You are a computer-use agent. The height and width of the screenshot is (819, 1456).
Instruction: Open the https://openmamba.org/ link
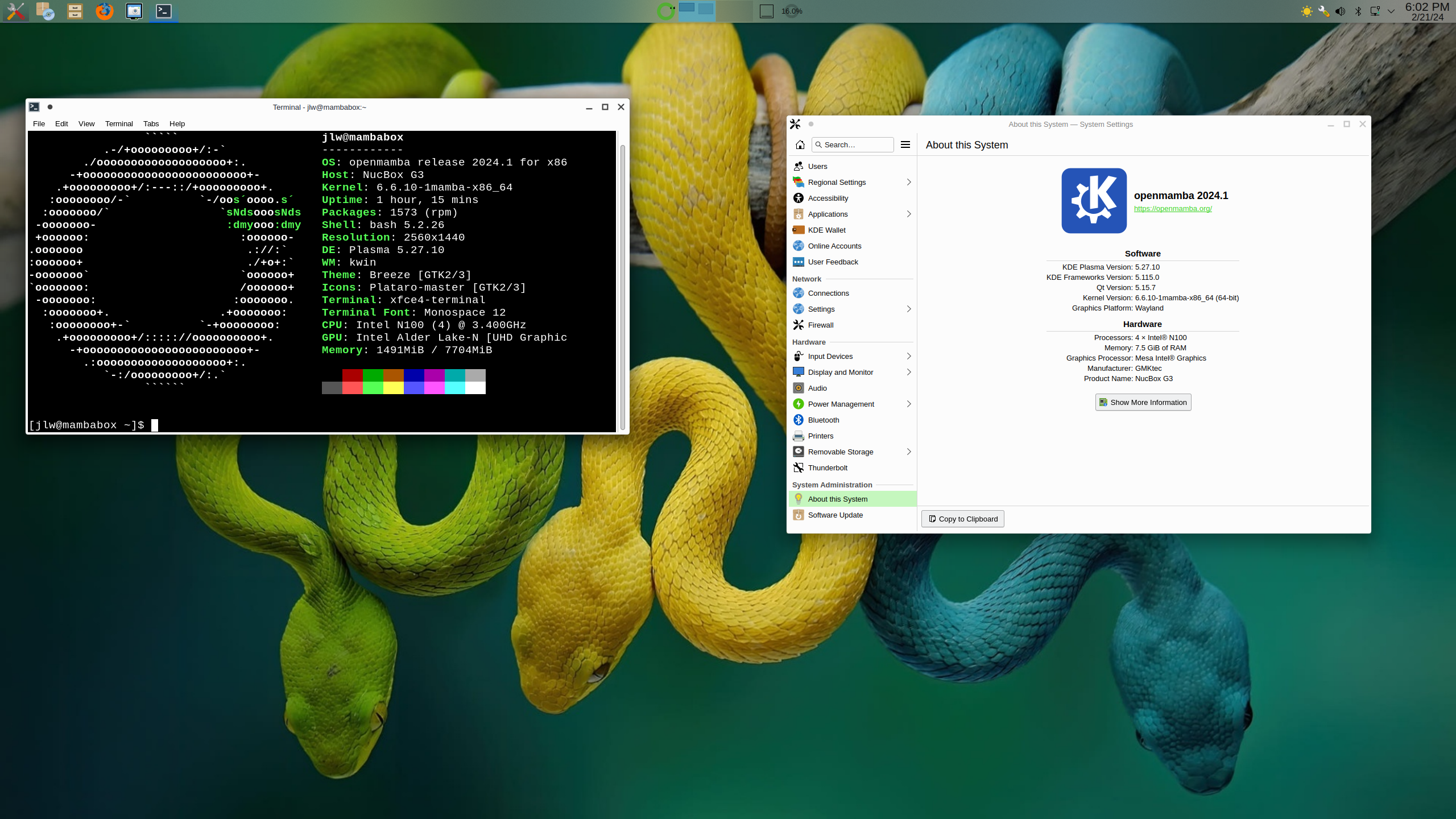tap(1172, 209)
